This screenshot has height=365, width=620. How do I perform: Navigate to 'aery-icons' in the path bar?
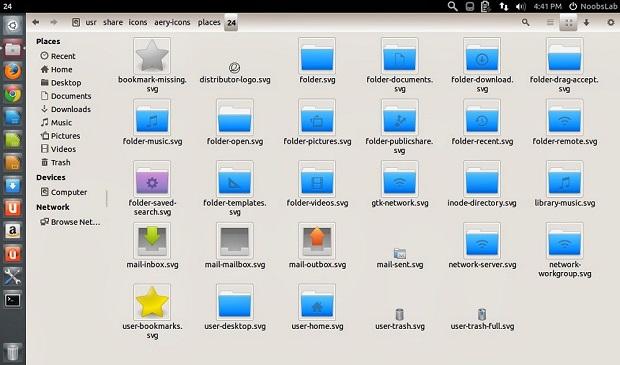pyautogui.click(x=172, y=22)
